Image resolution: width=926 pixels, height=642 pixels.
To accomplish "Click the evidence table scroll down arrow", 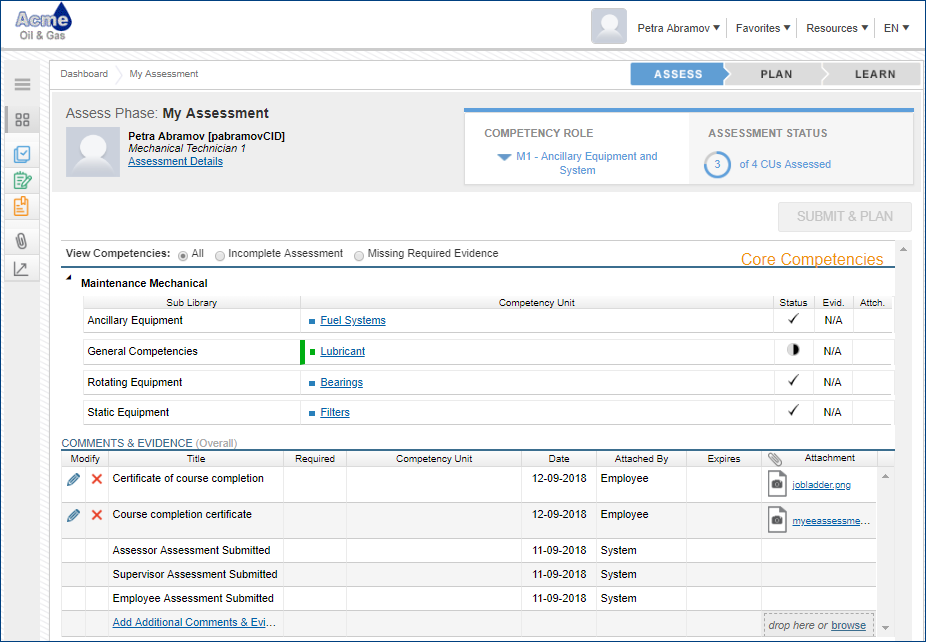I will click(885, 628).
